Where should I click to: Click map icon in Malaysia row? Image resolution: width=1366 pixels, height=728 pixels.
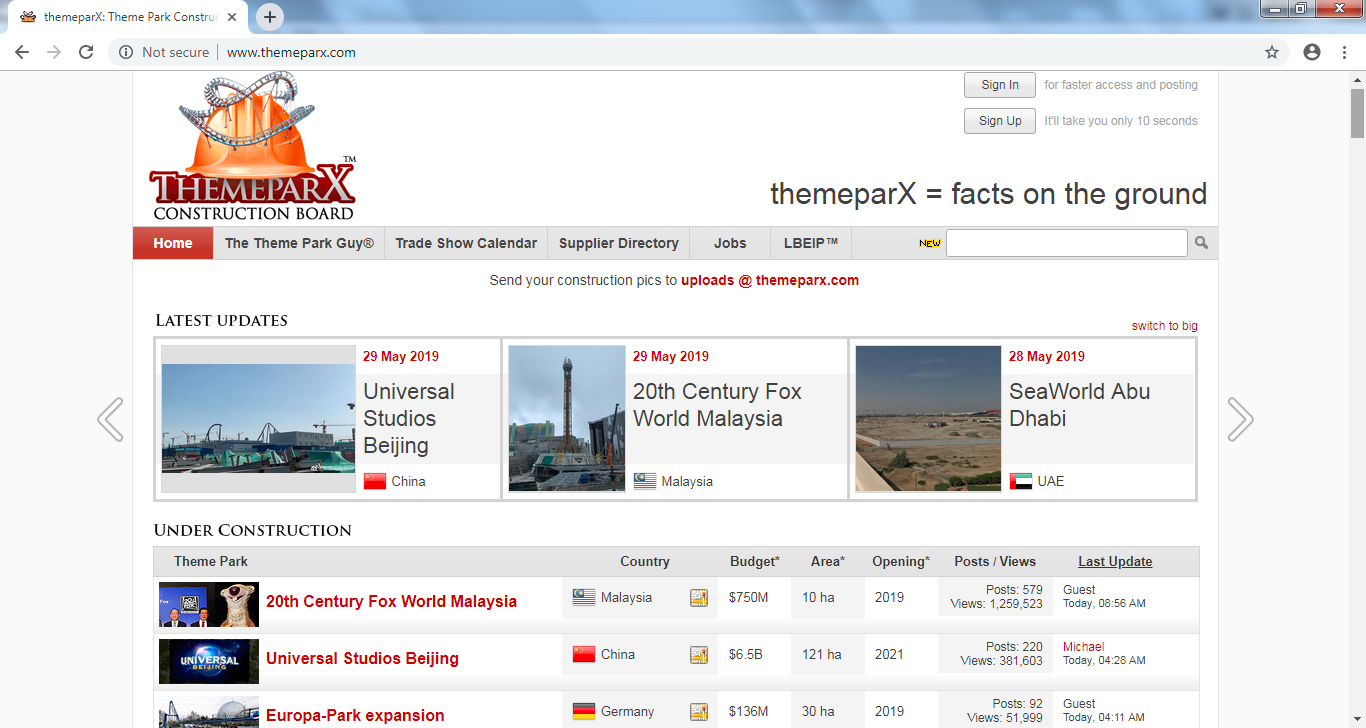coord(699,598)
